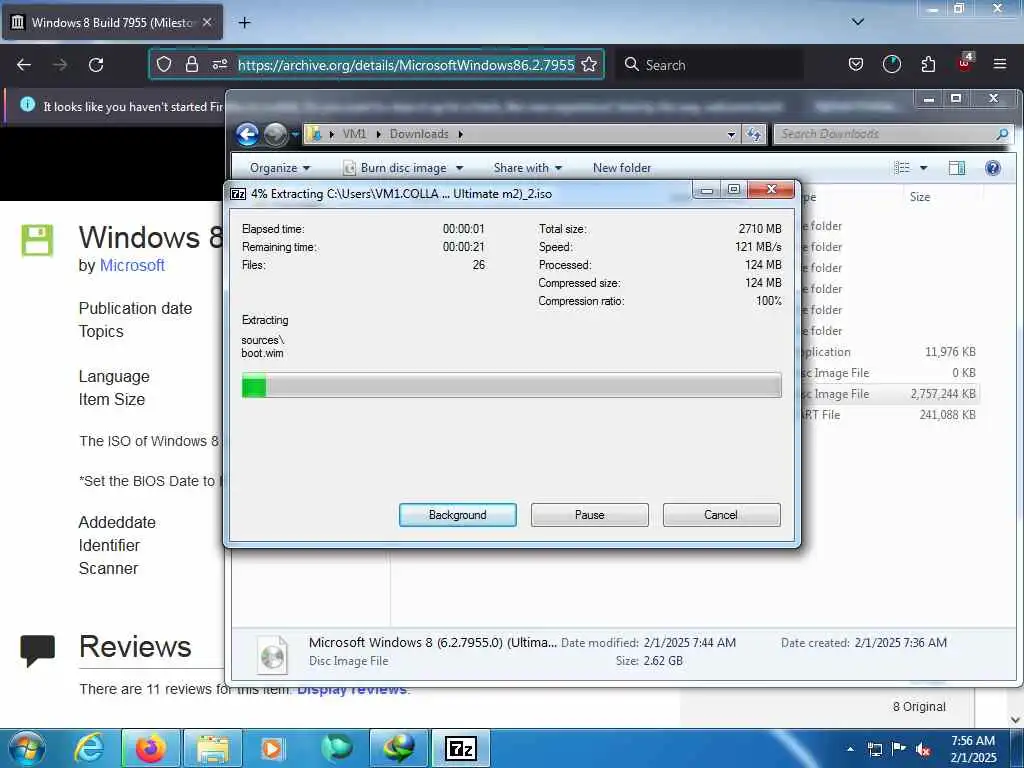Go back in Firefox browser
This screenshot has height=768, width=1024.
tap(24, 65)
